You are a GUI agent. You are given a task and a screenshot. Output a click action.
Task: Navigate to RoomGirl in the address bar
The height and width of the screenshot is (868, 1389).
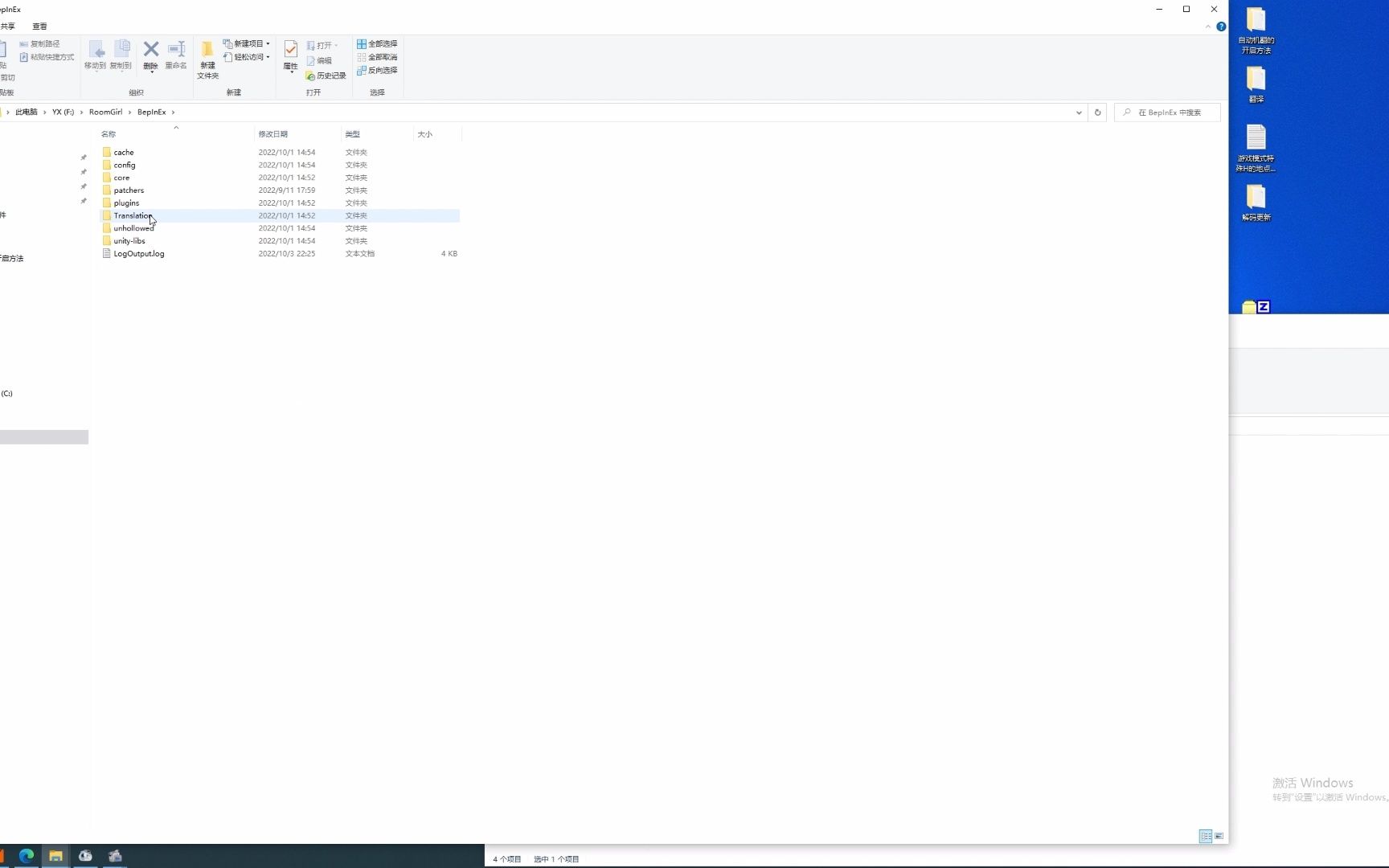[x=105, y=113]
